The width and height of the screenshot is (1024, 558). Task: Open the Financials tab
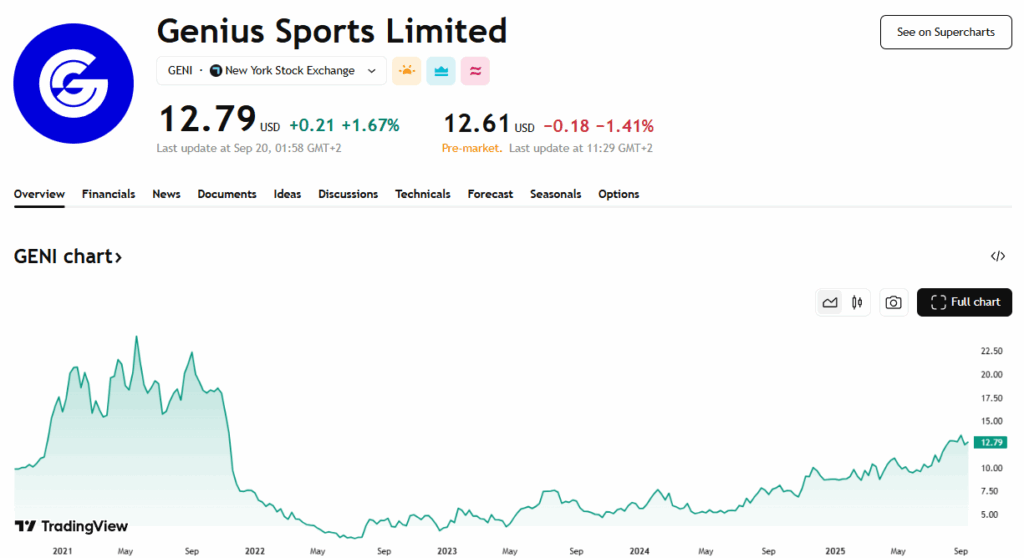108,194
